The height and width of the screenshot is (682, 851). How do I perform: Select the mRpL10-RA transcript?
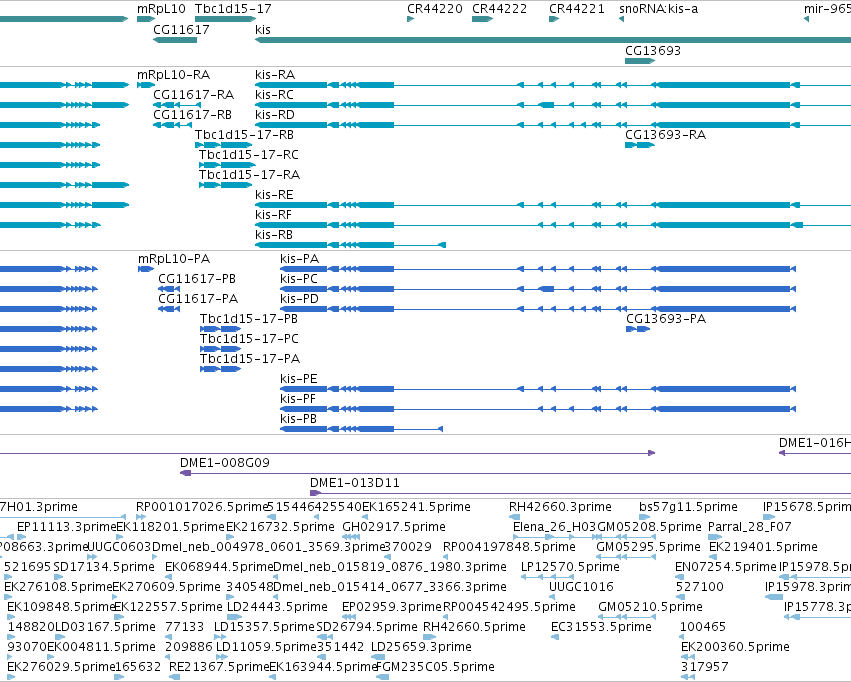pos(146,85)
